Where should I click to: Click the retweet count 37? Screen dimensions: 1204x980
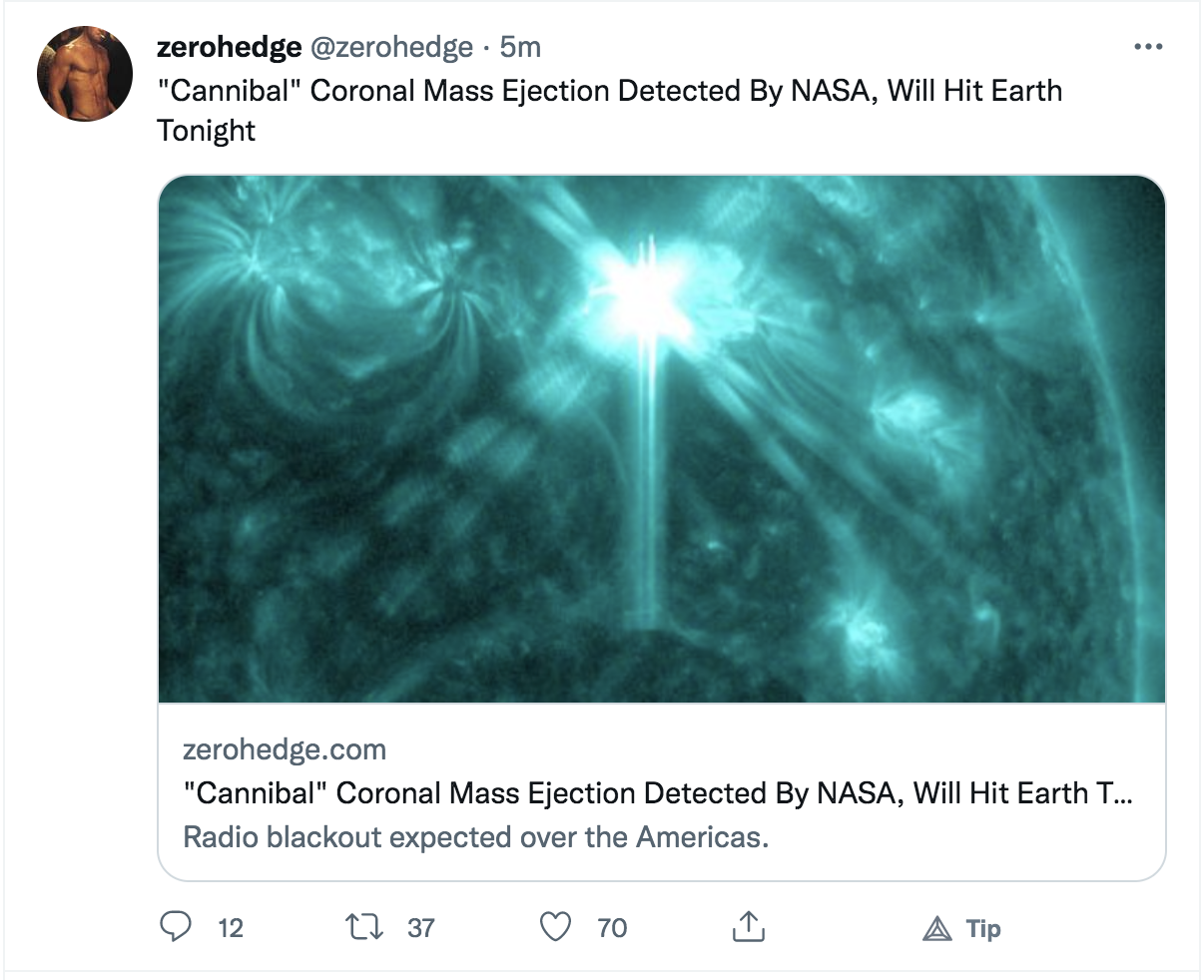(421, 928)
